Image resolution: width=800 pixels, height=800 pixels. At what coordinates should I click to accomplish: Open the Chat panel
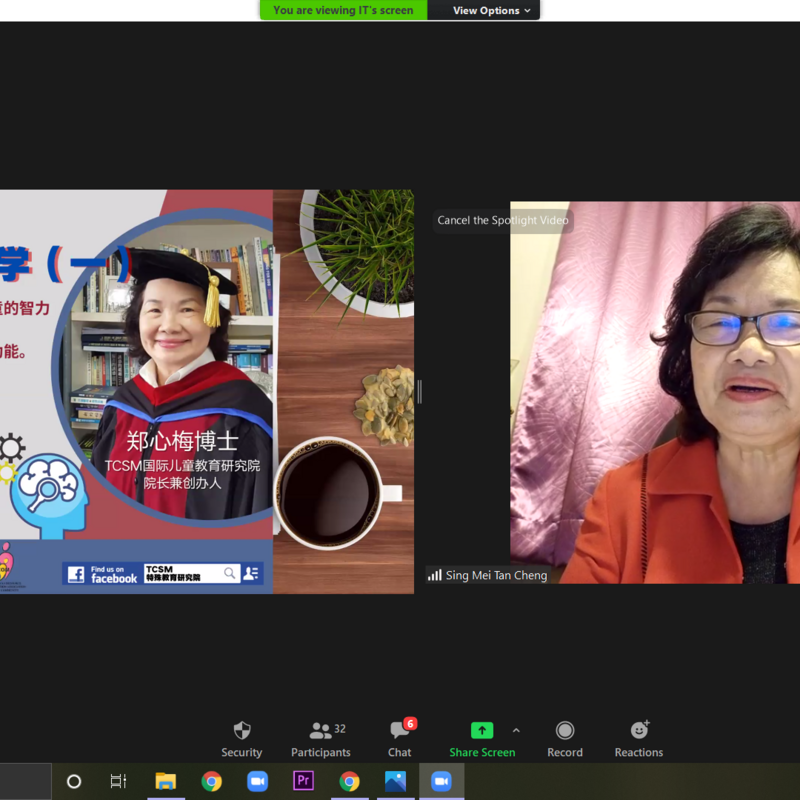pyautogui.click(x=399, y=738)
